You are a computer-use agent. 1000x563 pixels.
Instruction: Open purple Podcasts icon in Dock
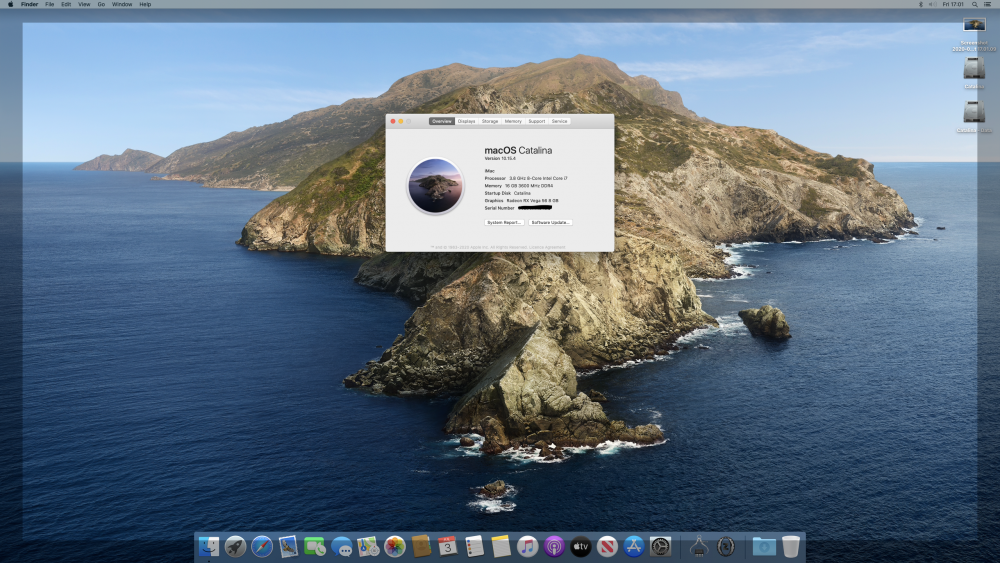click(554, 546)
